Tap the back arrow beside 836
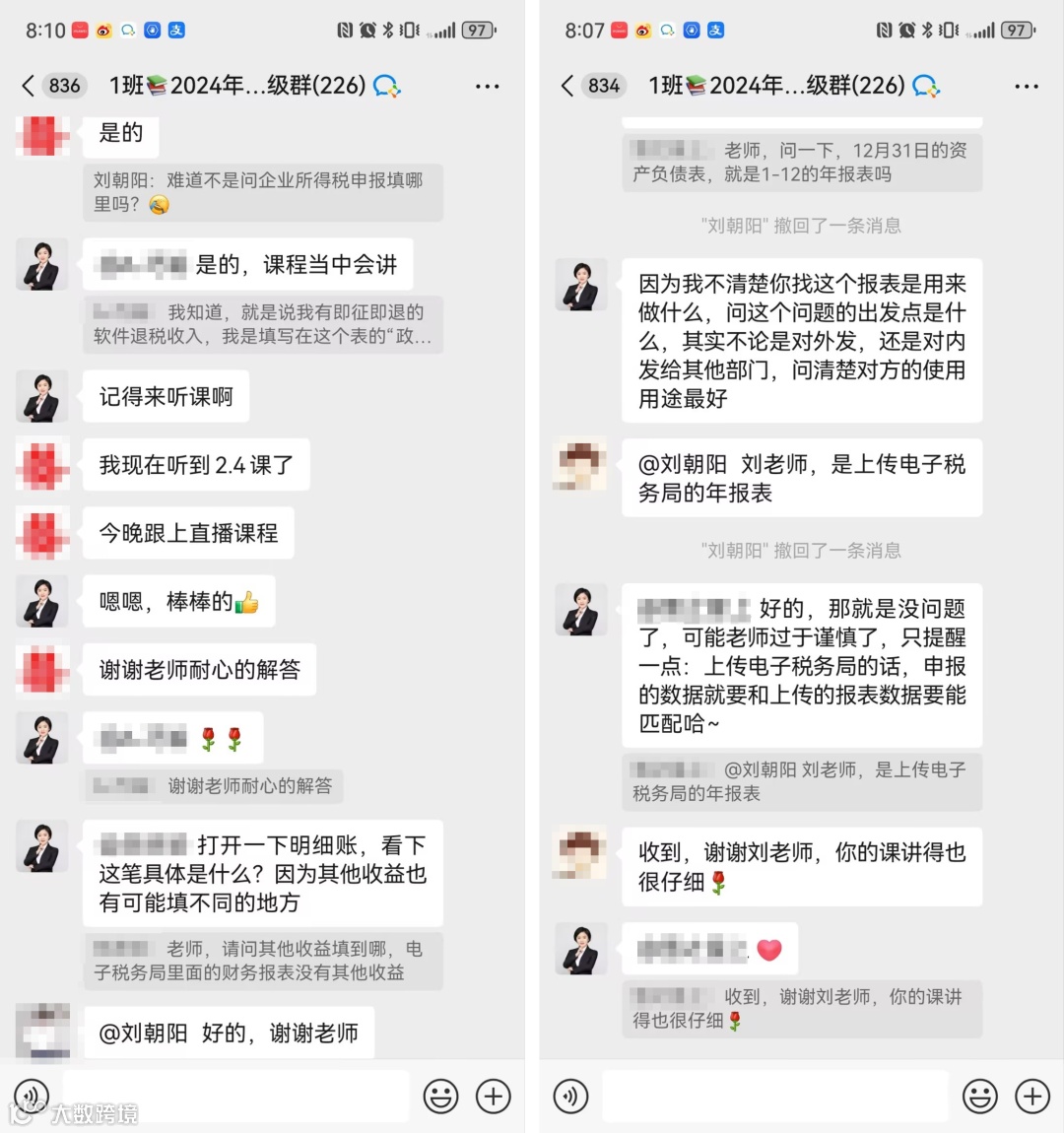The width and height of the screenshot is (1064, 1133). click(29, 86)
